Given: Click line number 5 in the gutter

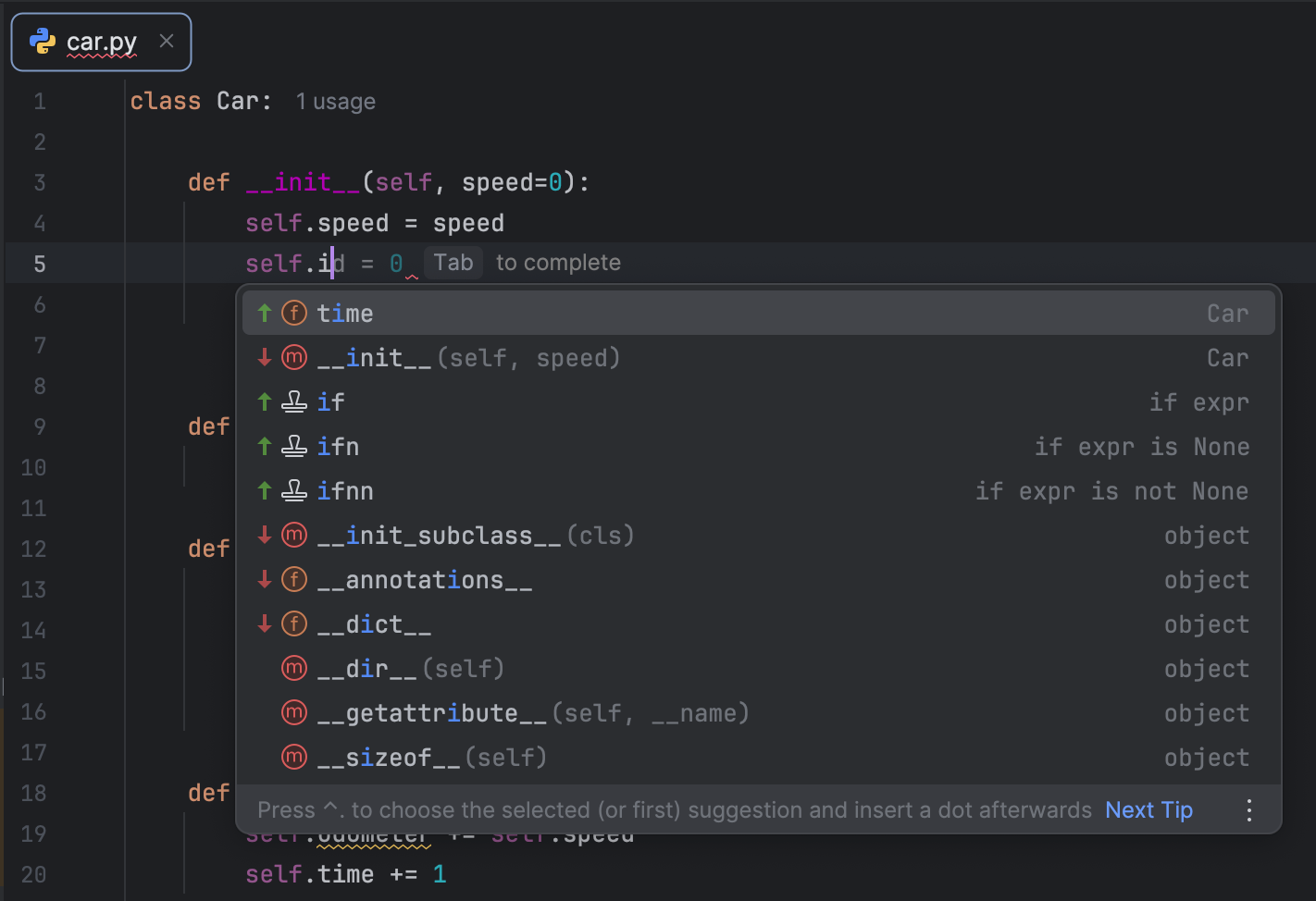Looking at the screenshot, I should [x=40, y=264].
